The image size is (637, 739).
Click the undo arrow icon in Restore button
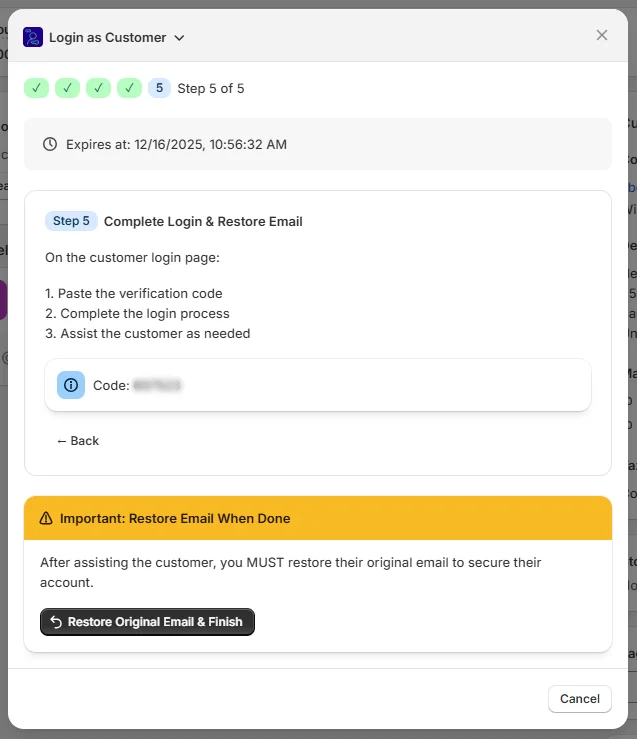[56, 622]
